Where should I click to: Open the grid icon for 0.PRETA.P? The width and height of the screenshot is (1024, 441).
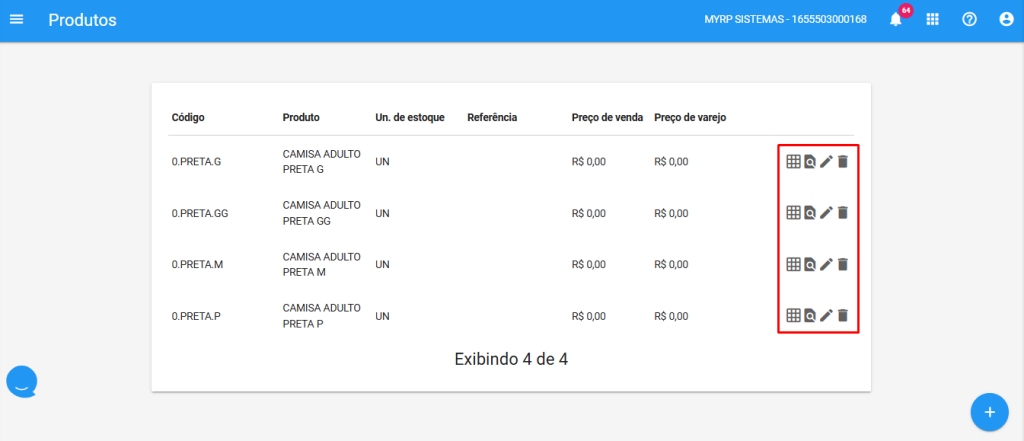[x=793, y=315]
